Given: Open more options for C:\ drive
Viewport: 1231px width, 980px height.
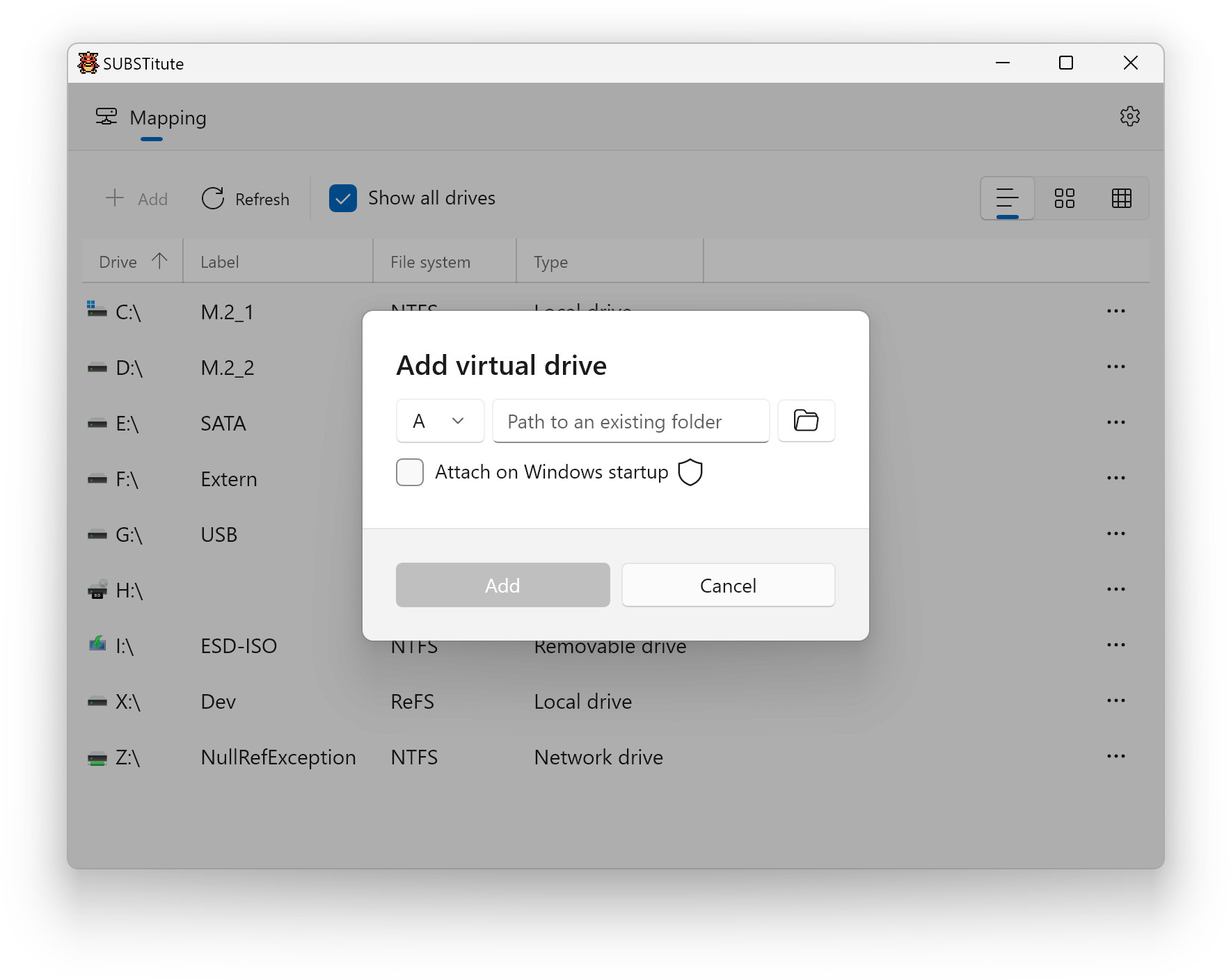Looking at the screenshot, I should pyautogui.click(x=1115, y=311).
